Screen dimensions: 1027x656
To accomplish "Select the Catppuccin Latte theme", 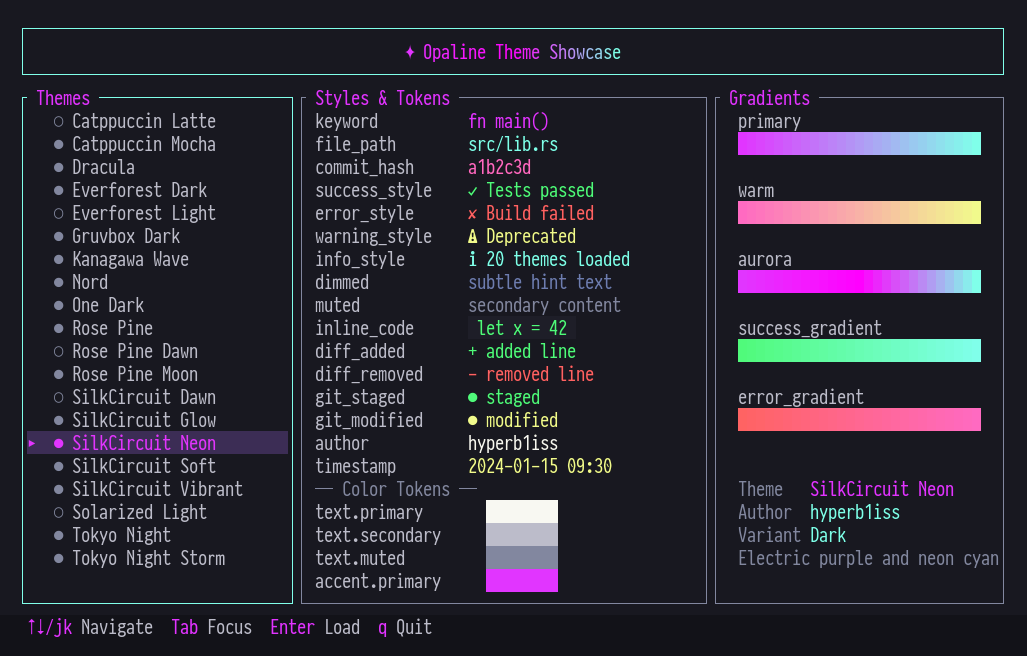I will pyautogui.click(x=157, y=121).
